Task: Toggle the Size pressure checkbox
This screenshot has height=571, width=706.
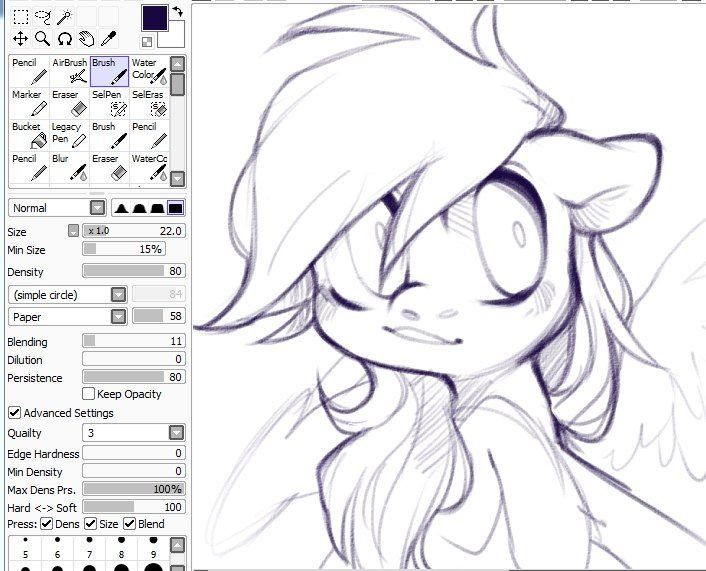Action: click(x=91, y=524)
